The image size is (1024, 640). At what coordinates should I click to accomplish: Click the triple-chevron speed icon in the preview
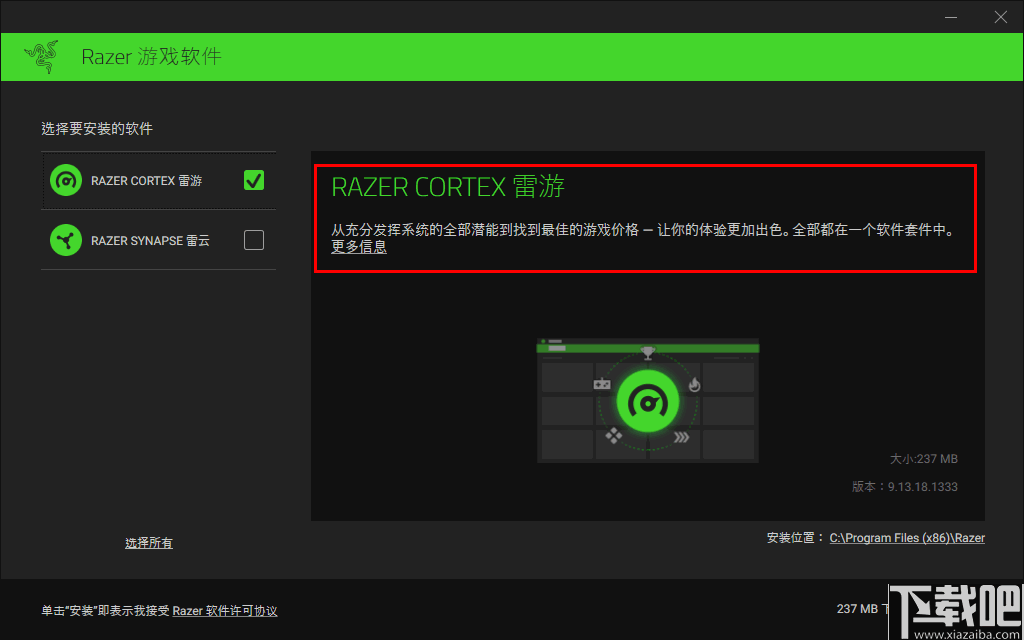(682, 436)
